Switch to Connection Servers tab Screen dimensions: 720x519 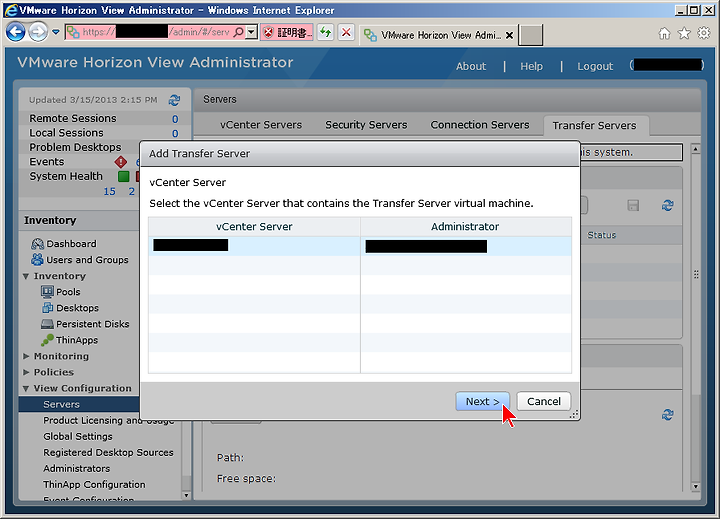[x=480, y=125]
